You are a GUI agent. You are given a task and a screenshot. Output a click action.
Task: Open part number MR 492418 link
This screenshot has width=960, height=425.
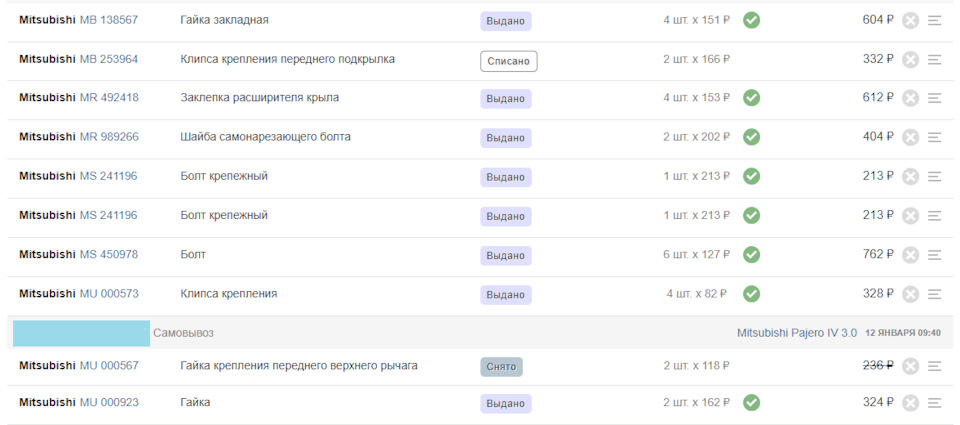click(x=109, y=98)
